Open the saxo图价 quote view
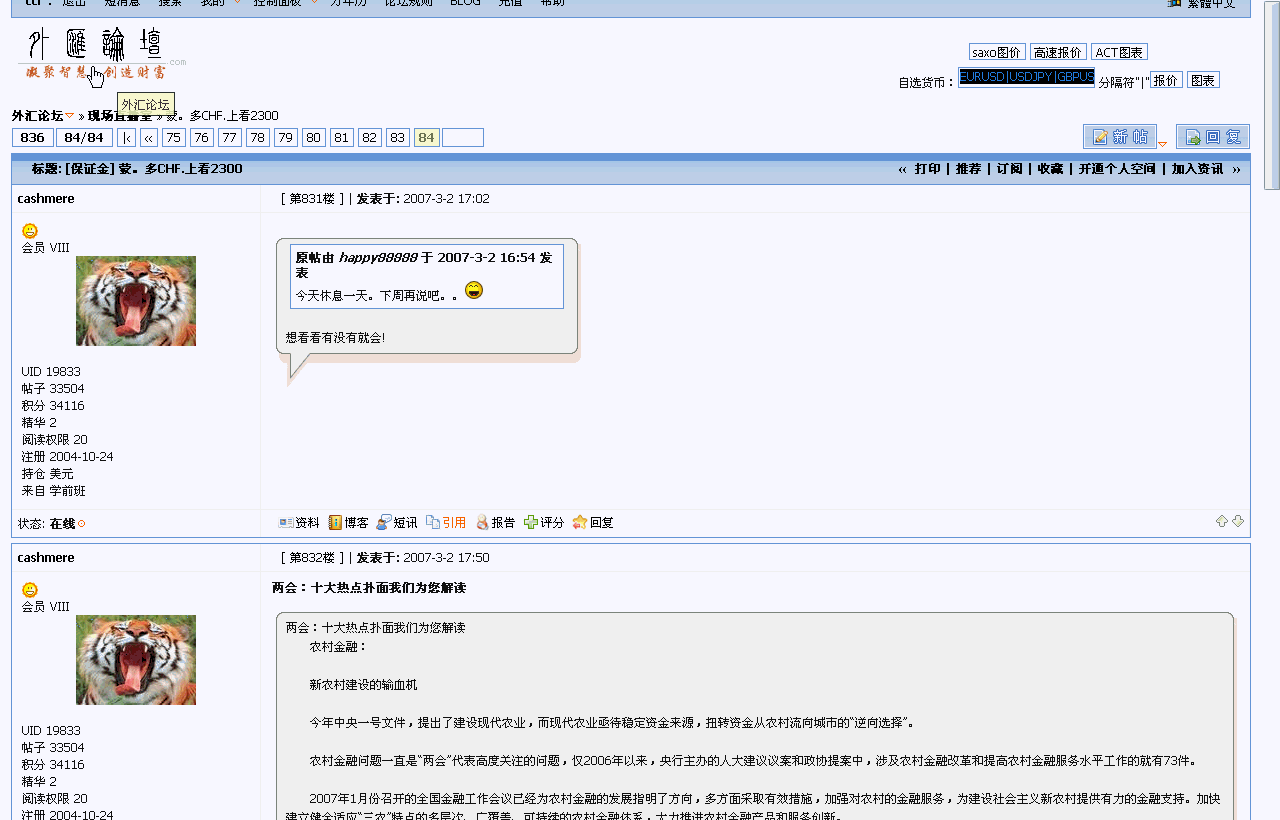Image resolution: width=1280 pixels, height=820 pixels. pos(996,51)
